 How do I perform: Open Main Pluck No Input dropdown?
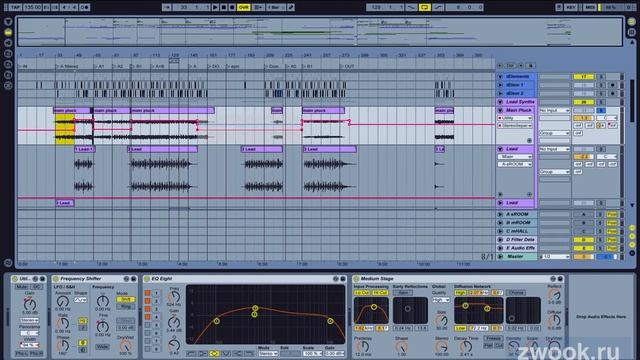coord(554,110)
